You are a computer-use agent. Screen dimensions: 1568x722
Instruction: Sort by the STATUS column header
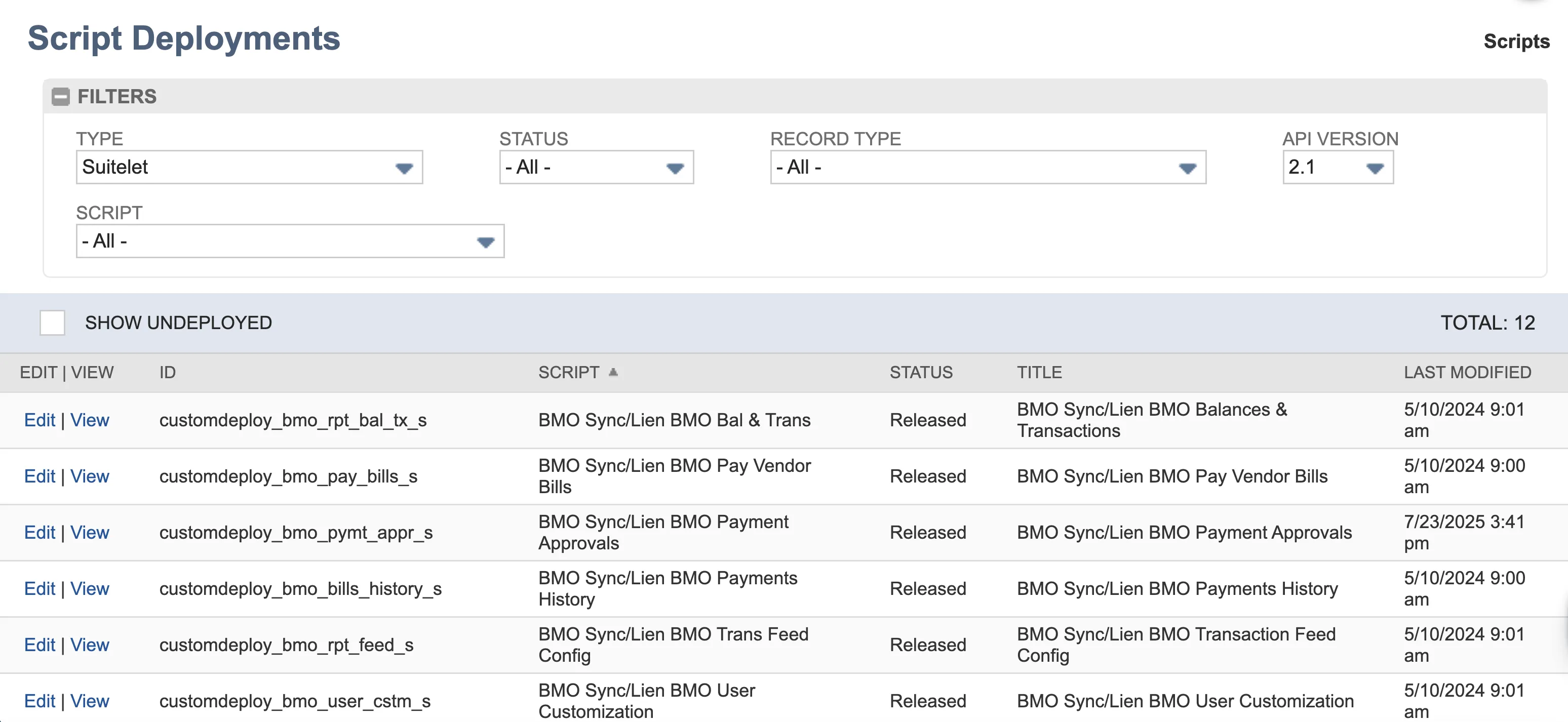921,373
